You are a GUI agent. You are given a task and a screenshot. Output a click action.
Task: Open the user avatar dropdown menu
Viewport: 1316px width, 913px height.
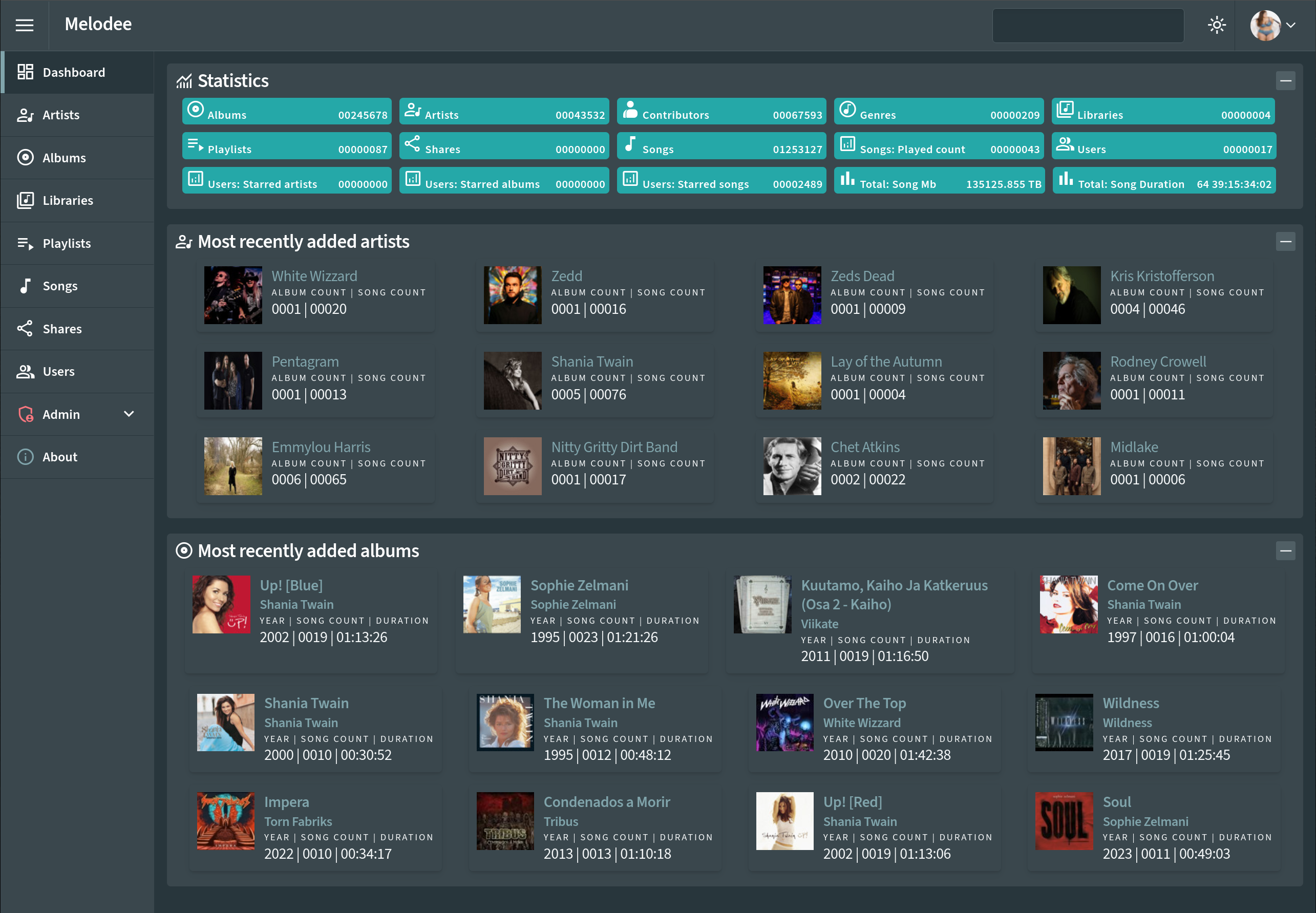coord(1273,25)
